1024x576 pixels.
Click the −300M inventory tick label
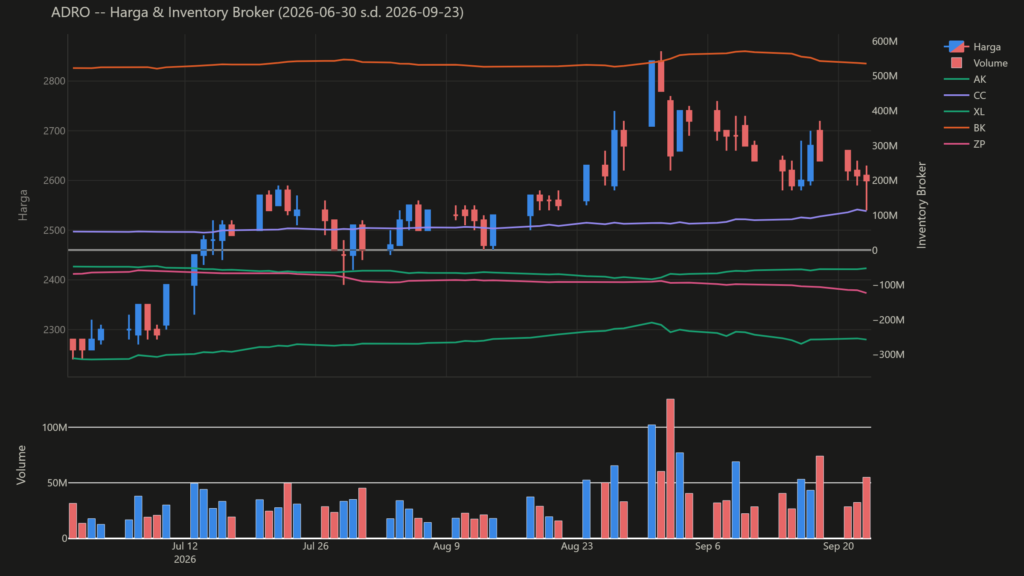coord(888,355)
